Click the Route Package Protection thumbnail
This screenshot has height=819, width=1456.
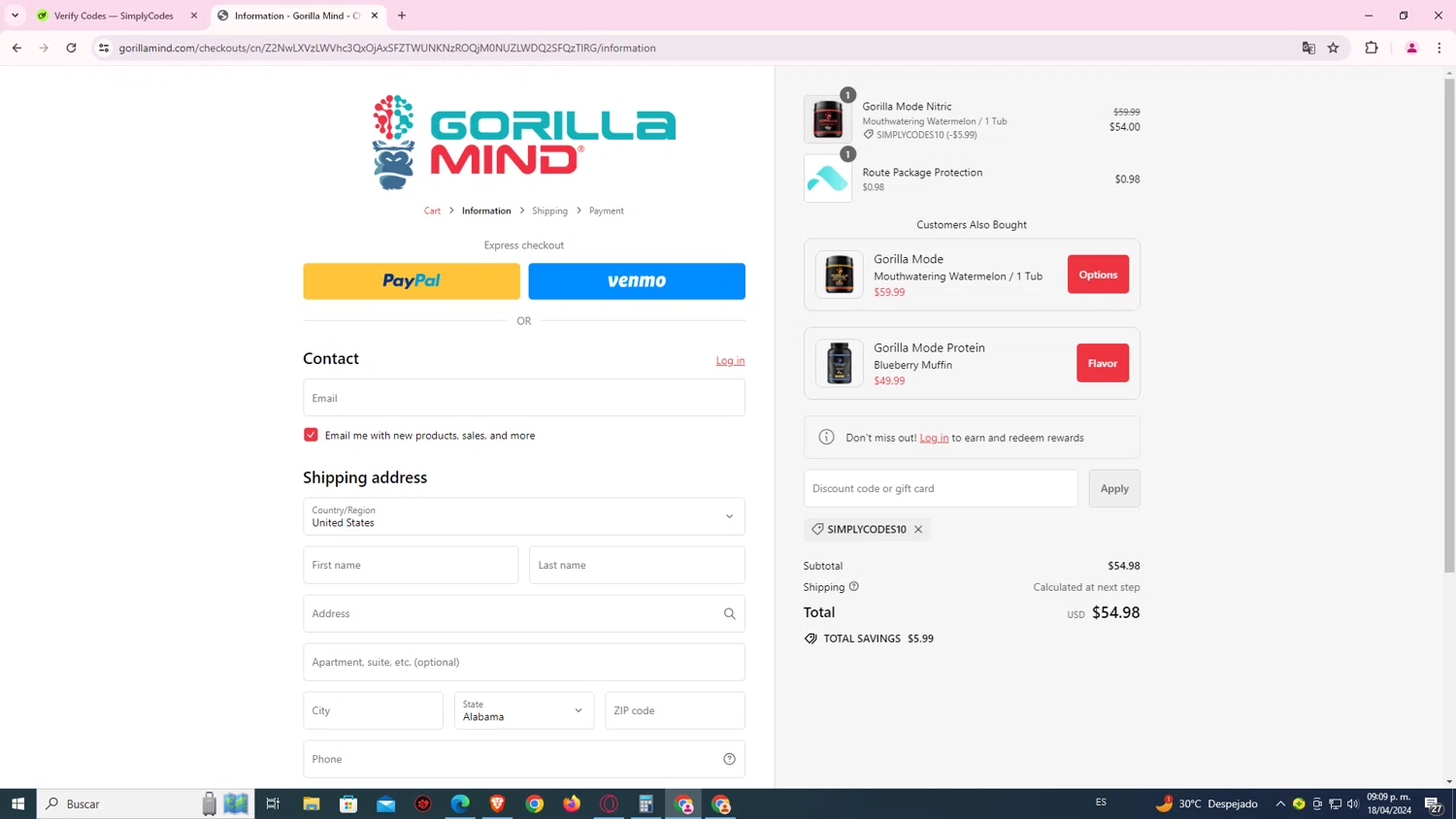(x=828, y=179)
